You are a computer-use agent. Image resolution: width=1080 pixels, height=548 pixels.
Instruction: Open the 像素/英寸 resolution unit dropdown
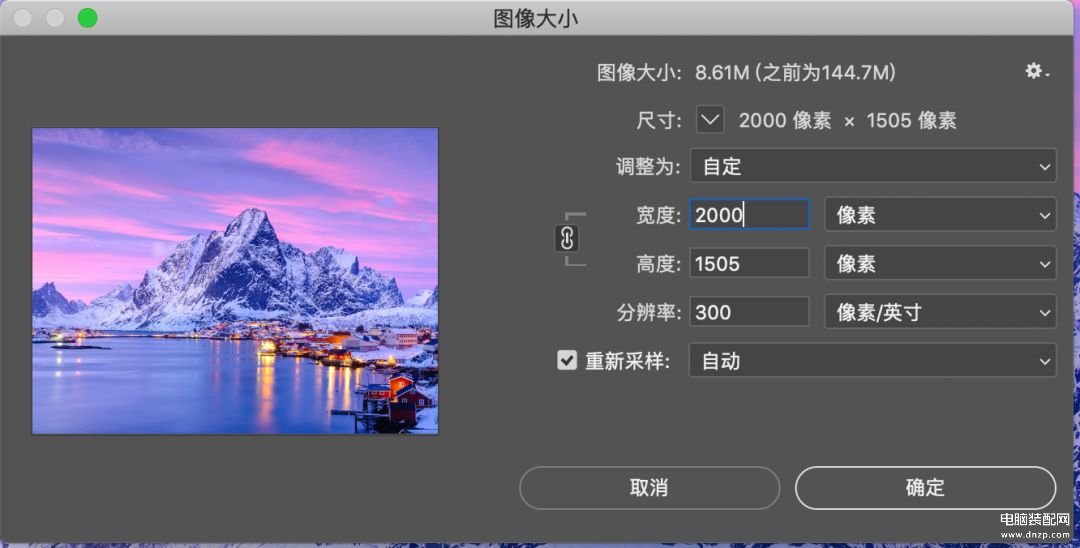pyautogui.click(x=940, y=313)
